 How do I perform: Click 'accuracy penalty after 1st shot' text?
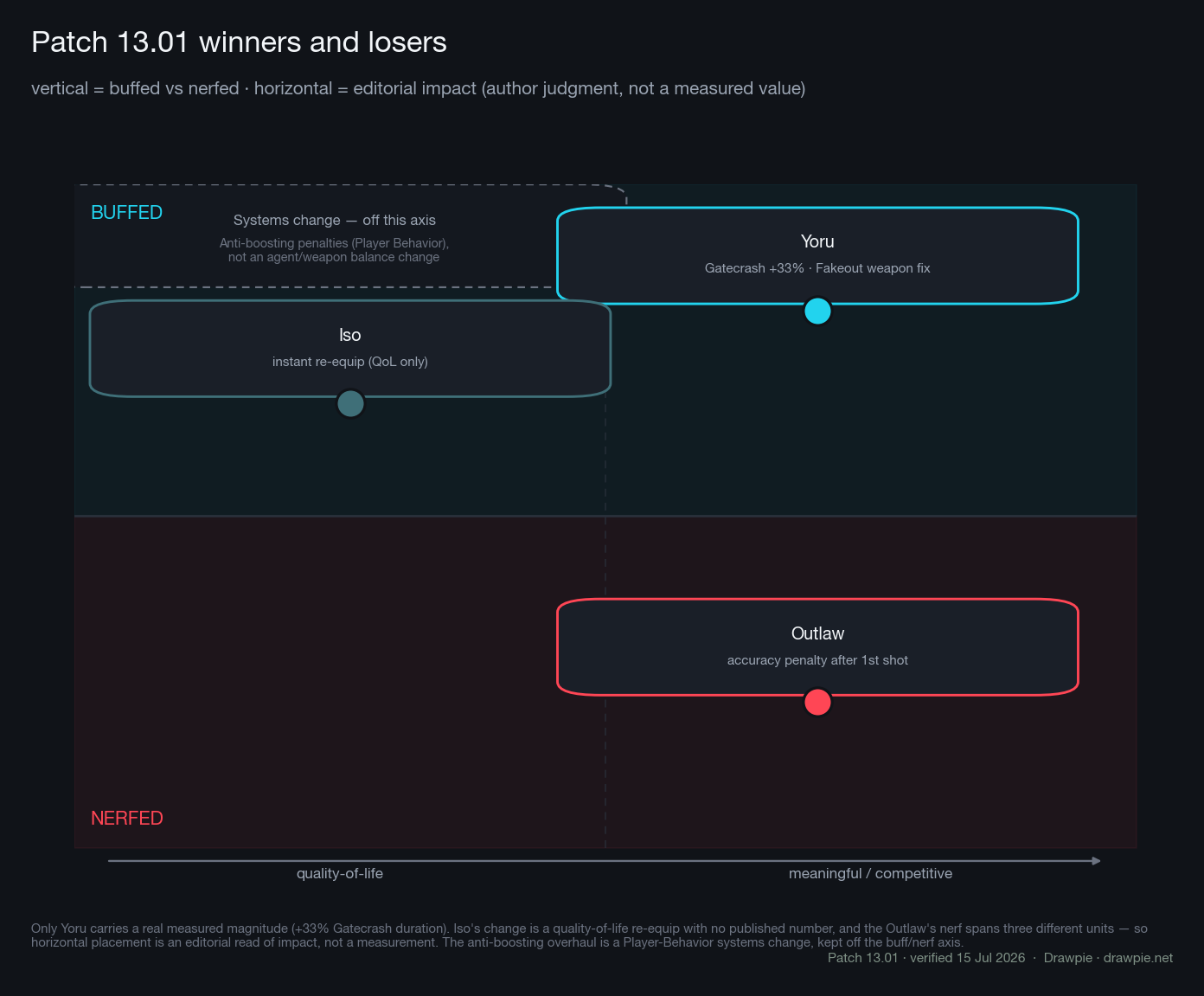pyautogui.click(x=817, y=660)
